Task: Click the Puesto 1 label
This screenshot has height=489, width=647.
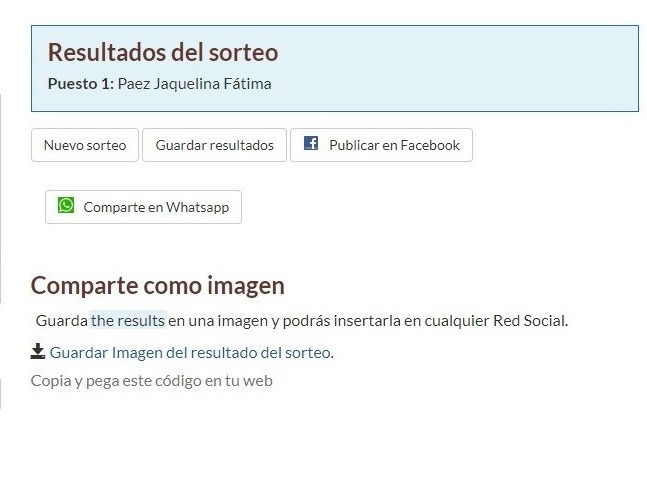Action: pos(80,84)
